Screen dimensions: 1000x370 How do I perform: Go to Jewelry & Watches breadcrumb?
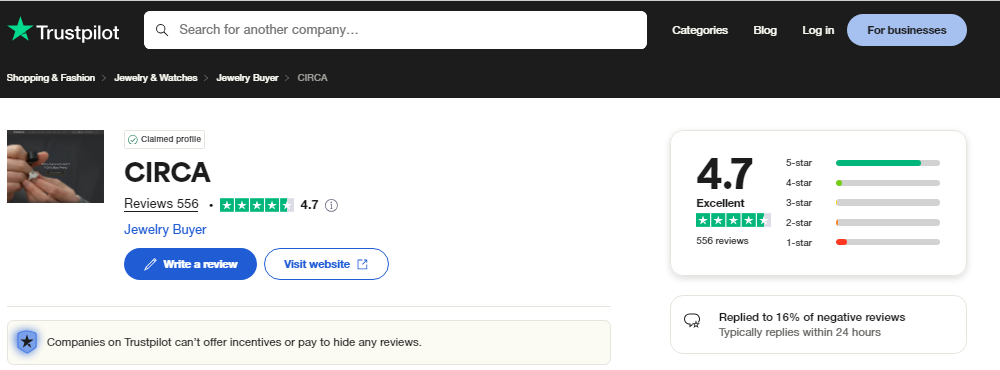[156, 78]
